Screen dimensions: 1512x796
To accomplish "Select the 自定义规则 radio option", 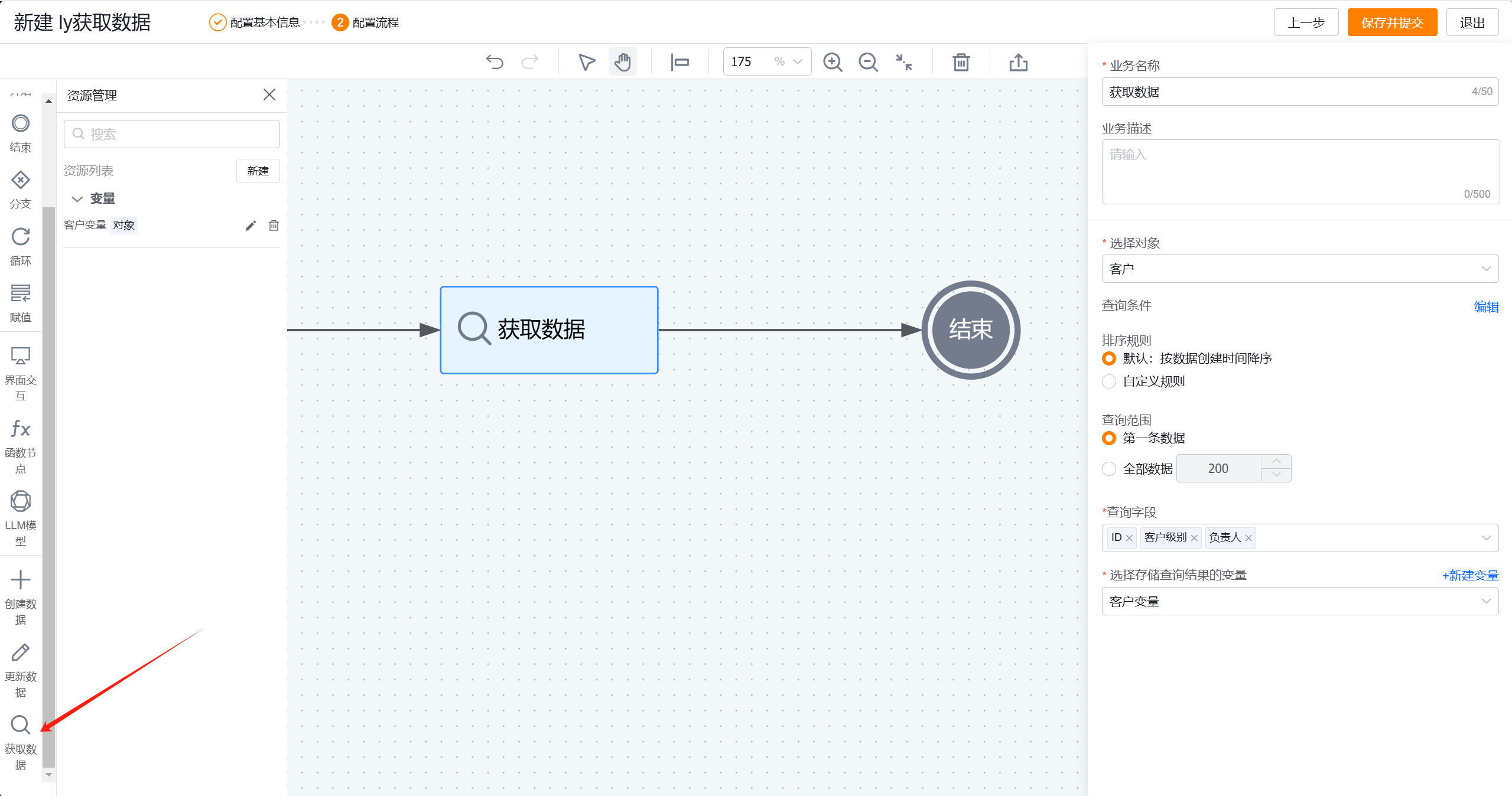I will [1109, 381].
